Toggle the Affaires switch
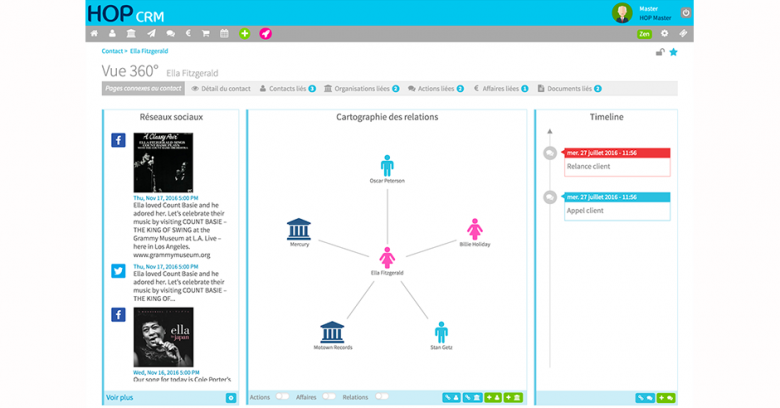Viewport: 780px width, 408px height. (328, 397)
